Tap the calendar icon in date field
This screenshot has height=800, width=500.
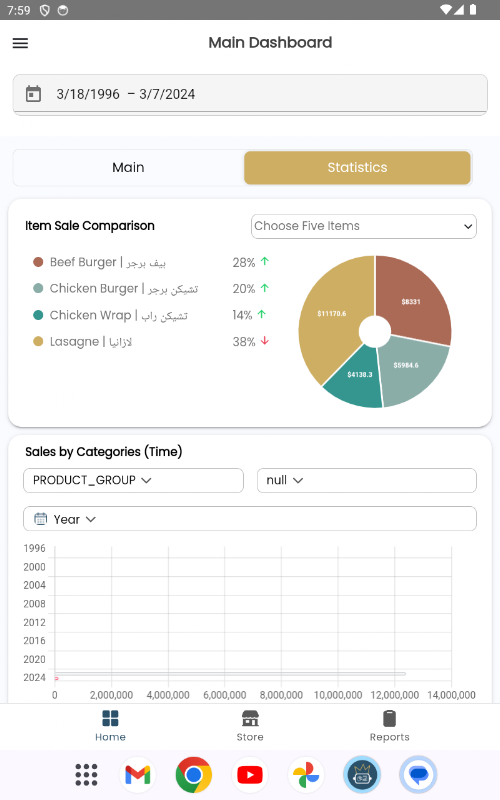(x=33, y=94)
